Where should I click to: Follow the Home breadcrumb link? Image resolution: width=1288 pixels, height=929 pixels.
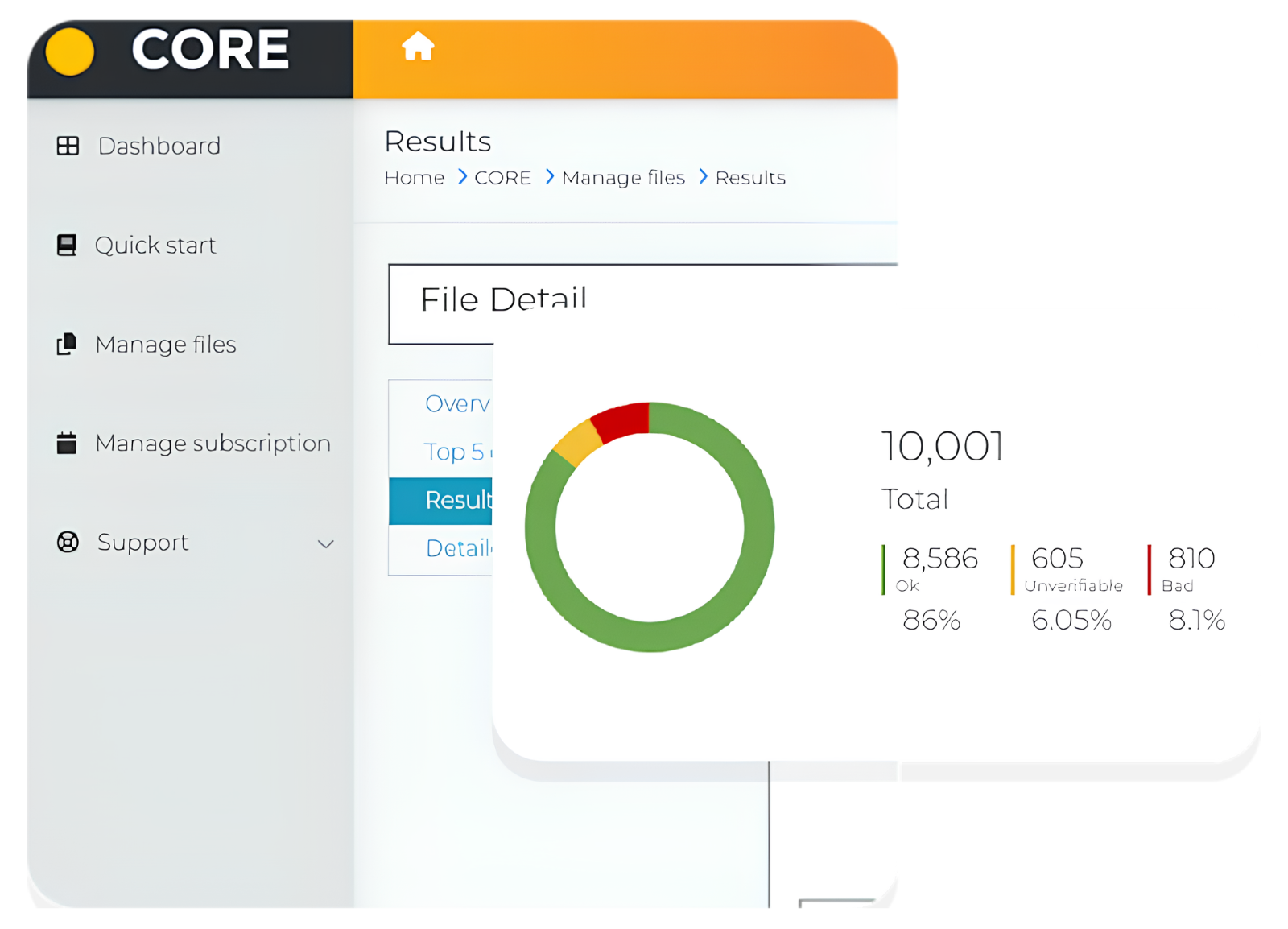coord(414,177)
